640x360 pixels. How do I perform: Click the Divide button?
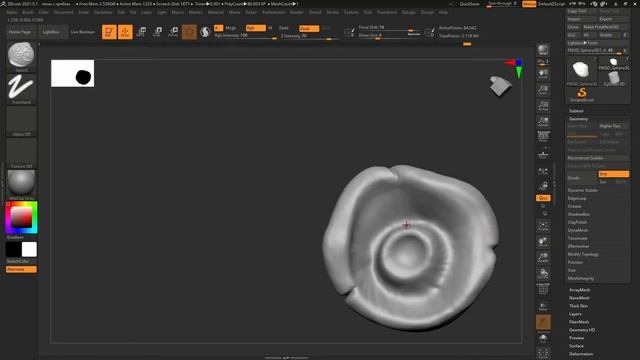click(x=582, y=178)
